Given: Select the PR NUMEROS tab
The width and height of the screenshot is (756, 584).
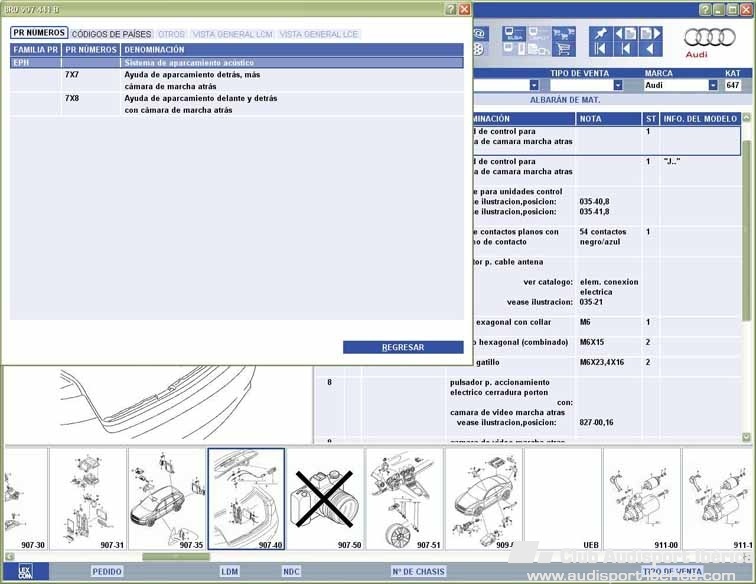Looking at the screenshot, I should point(38,34).
